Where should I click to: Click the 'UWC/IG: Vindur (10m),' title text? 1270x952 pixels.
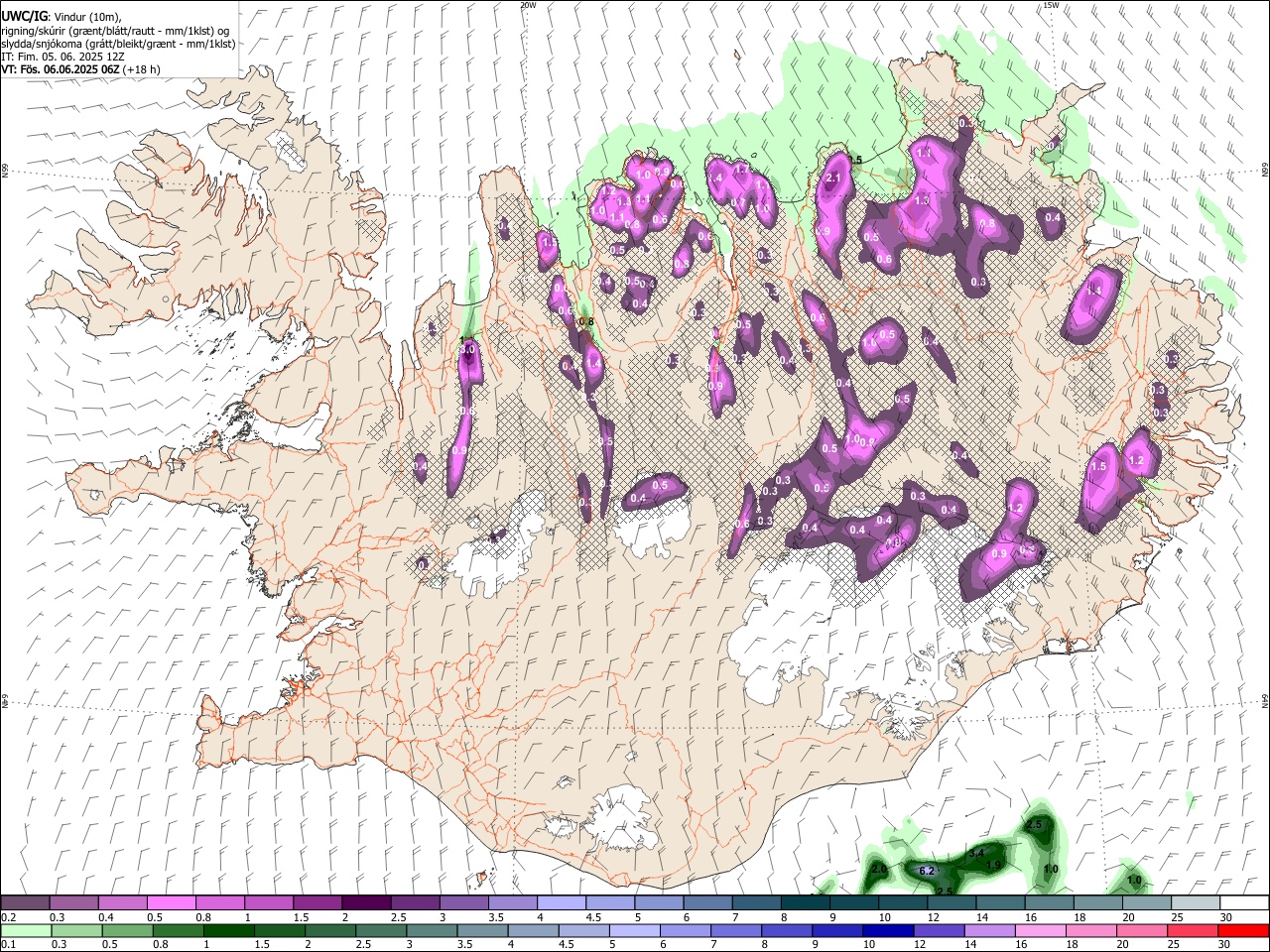[60, 17]
